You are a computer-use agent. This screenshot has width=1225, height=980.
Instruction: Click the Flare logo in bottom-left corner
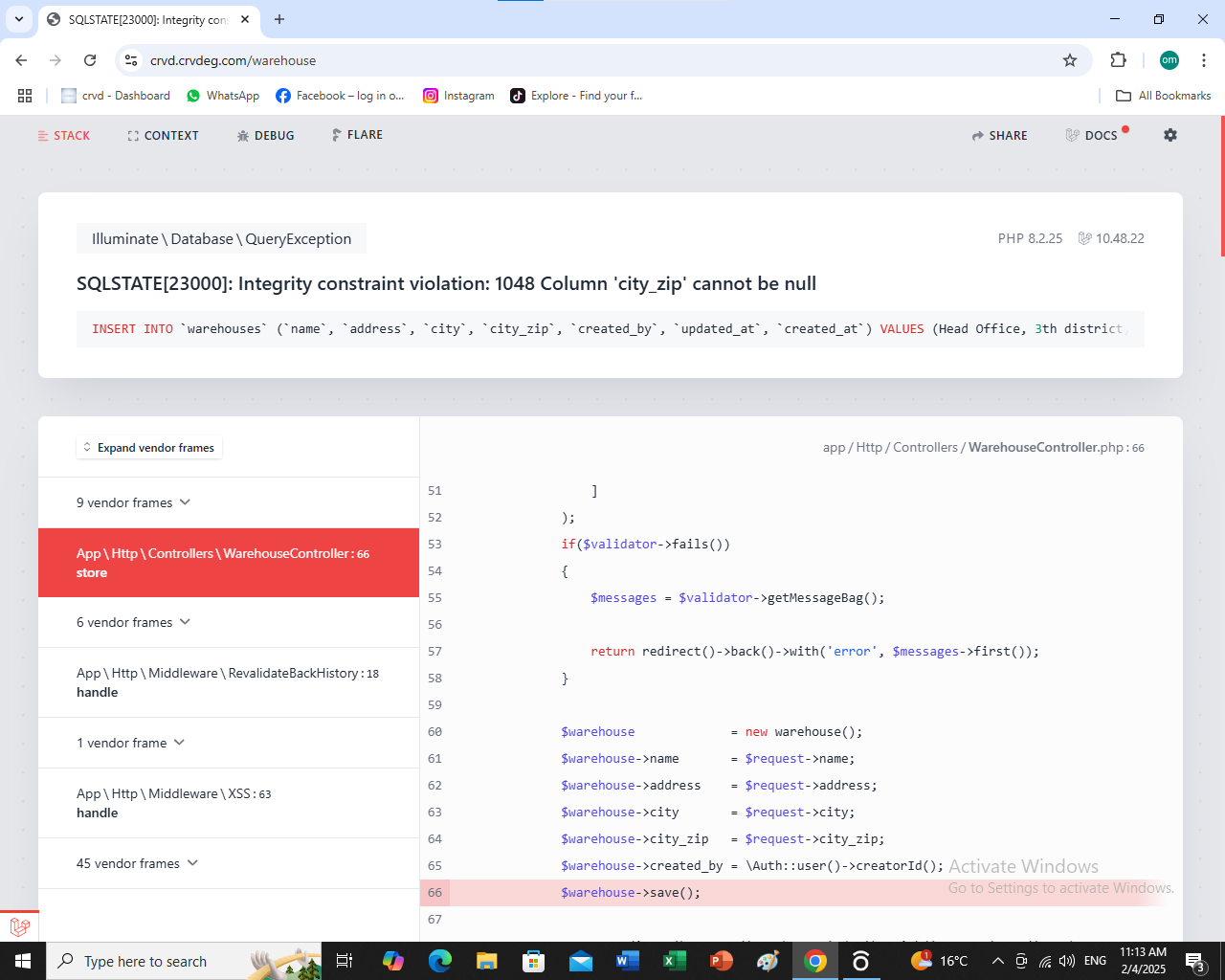coord(19,926)
